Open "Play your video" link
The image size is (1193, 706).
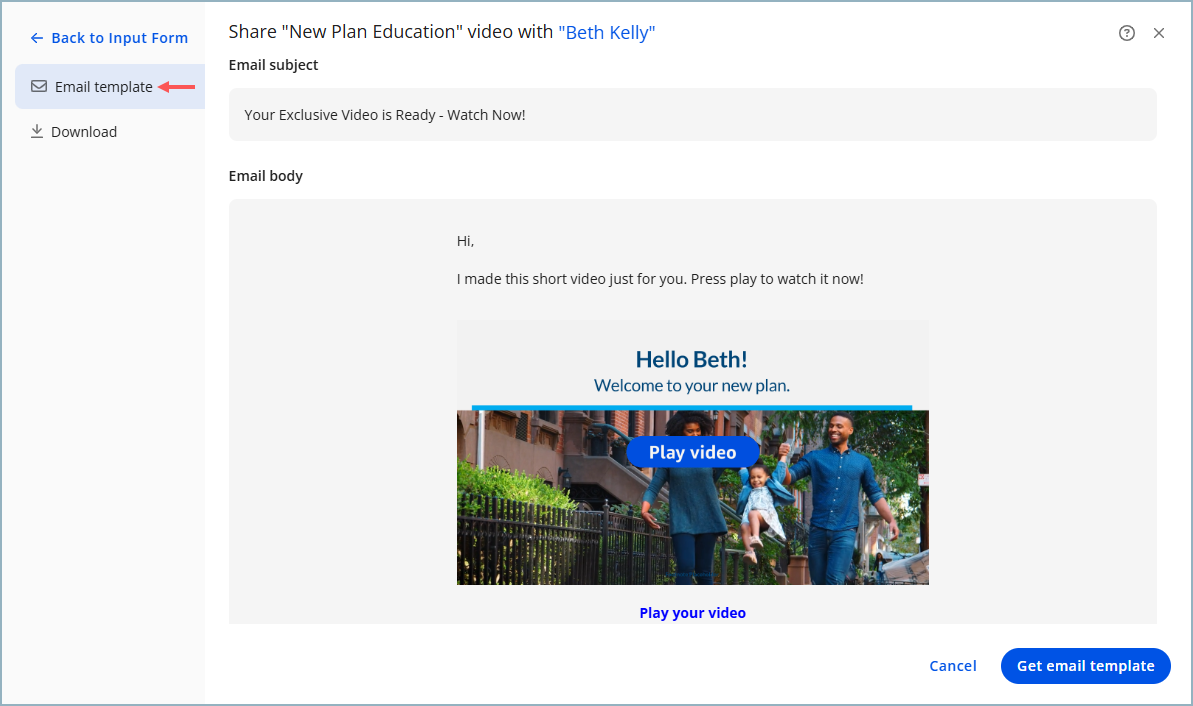[x=693, y=612]
